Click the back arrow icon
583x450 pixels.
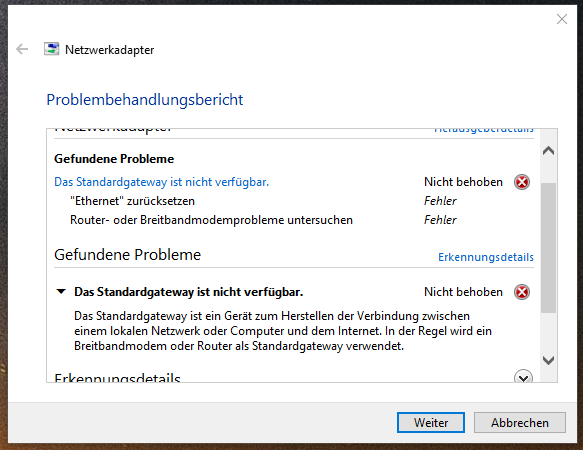click(22, 49)
